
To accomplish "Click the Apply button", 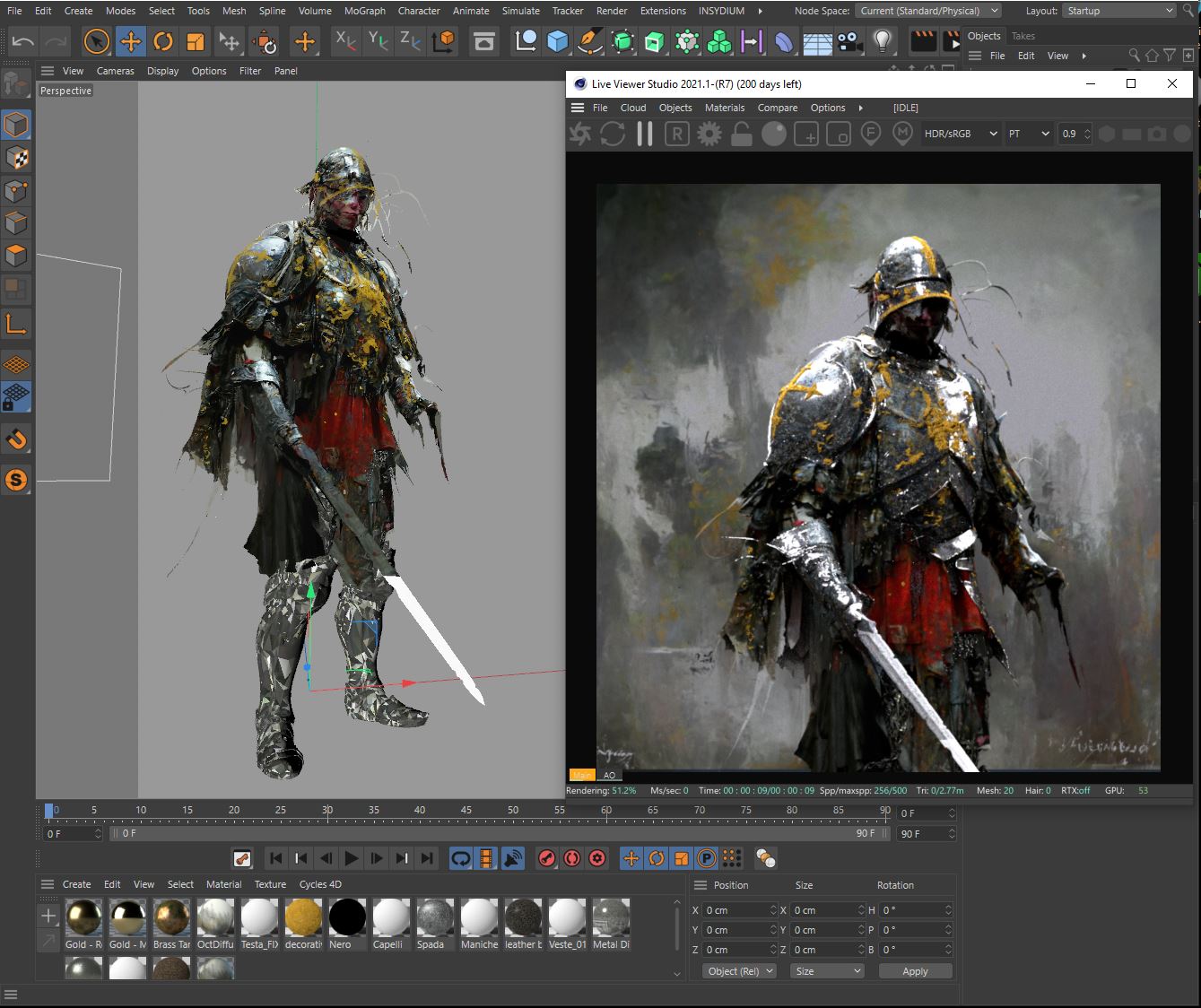I will pyautogui.click(x=915, y=971).
